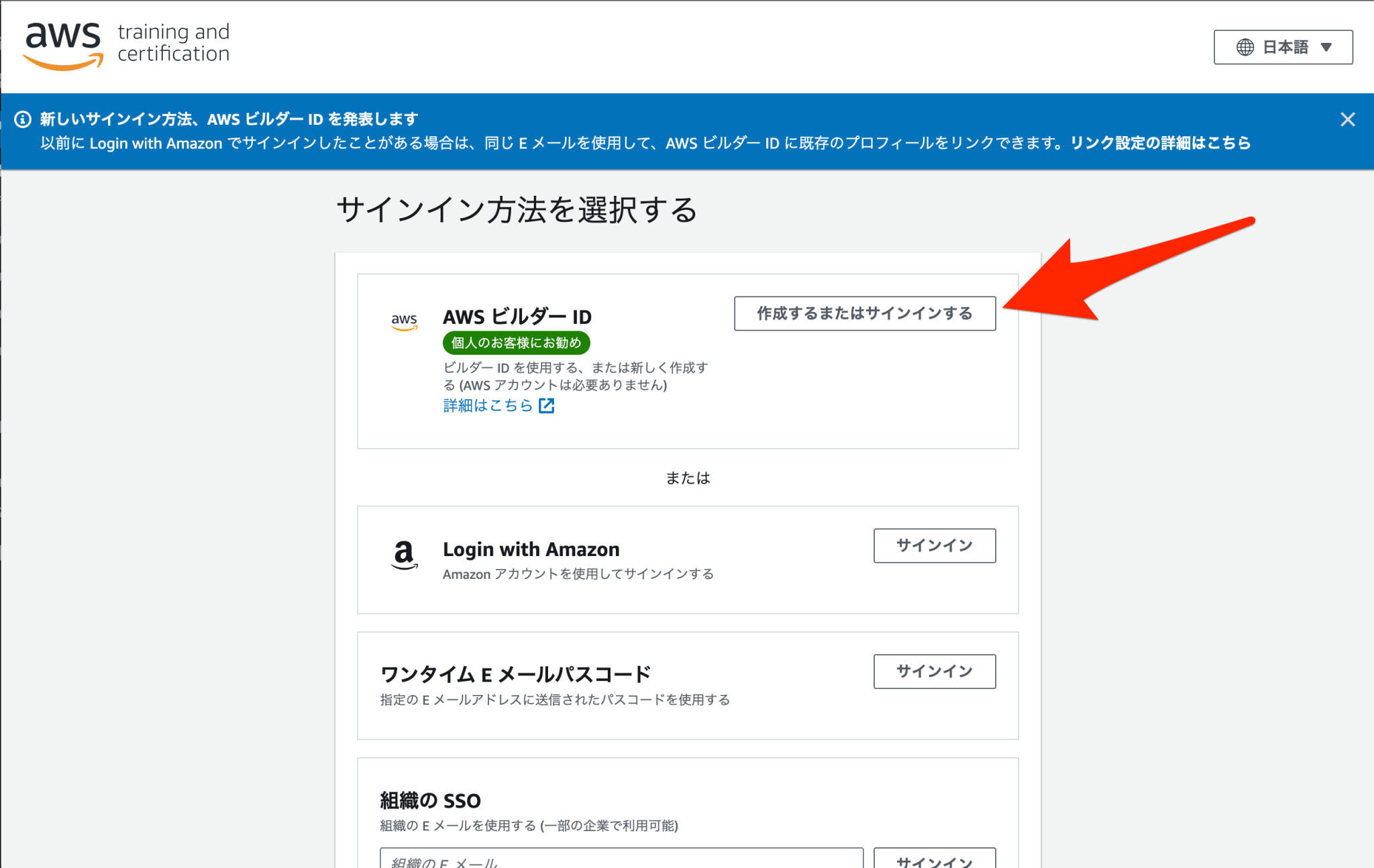This screenshot has width=1374, height=868.
Task: Click the info icon in the blue banner
Action: [23, 118]
